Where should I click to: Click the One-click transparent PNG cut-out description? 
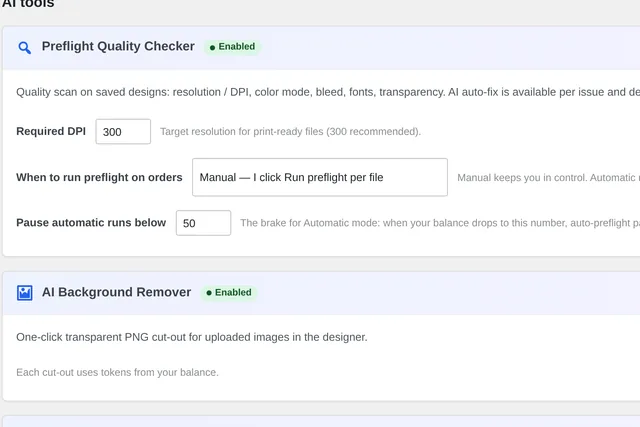(192, 337)
